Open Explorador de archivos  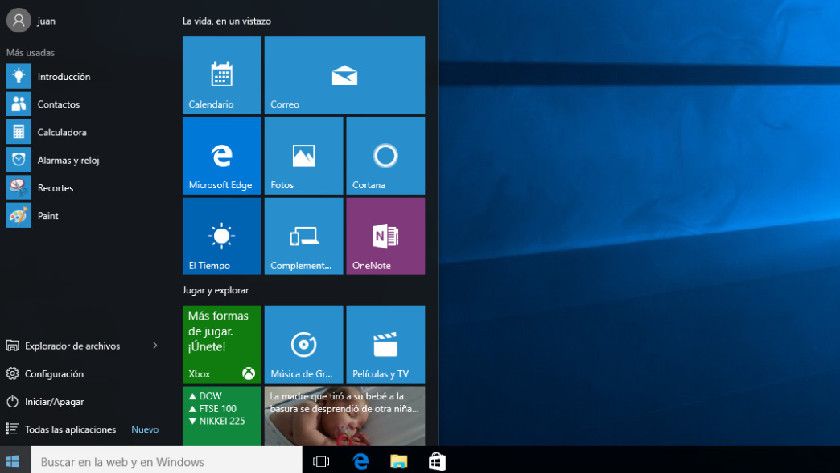(x=72, y=346)
